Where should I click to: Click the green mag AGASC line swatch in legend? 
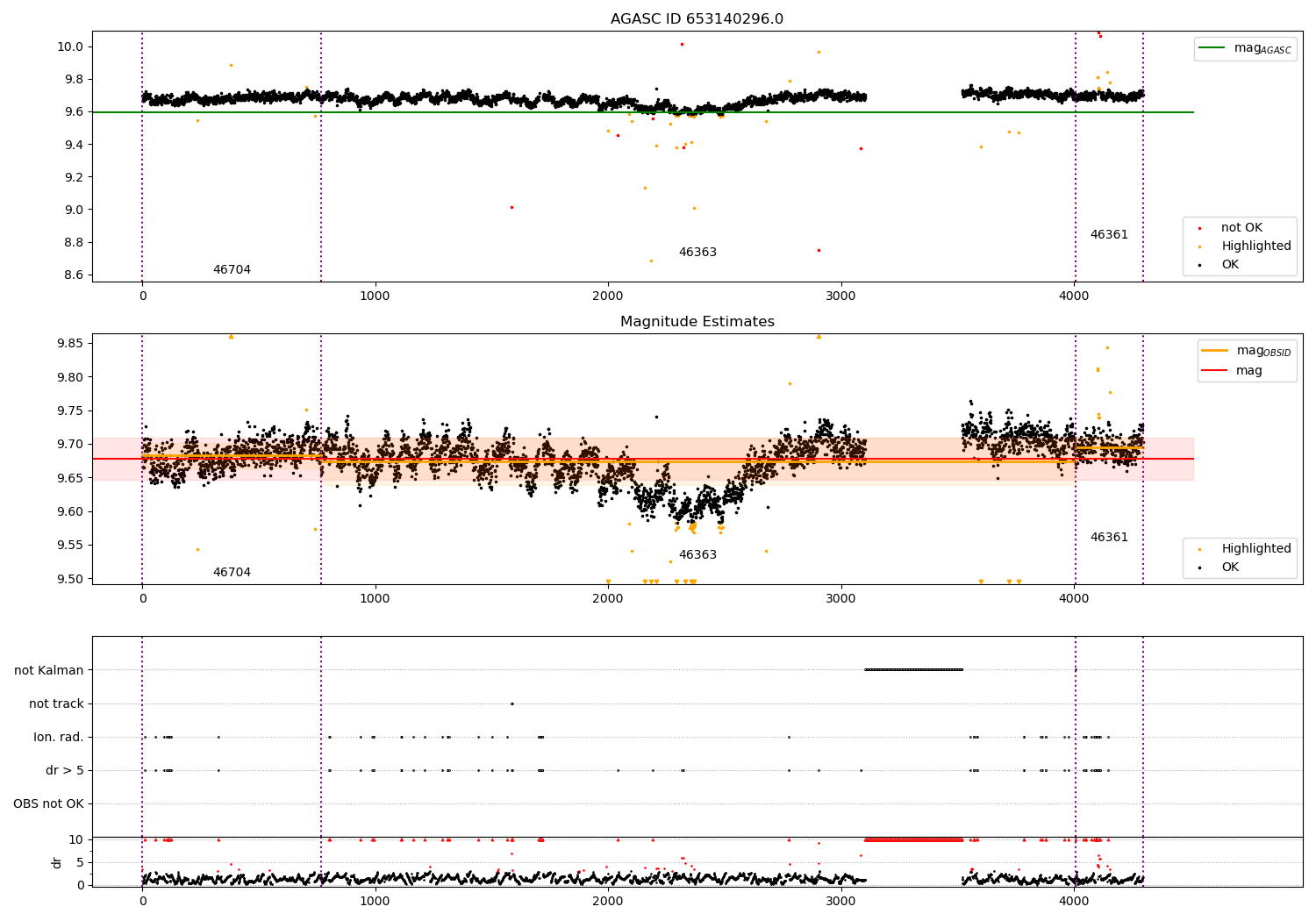pos(1213,48)
